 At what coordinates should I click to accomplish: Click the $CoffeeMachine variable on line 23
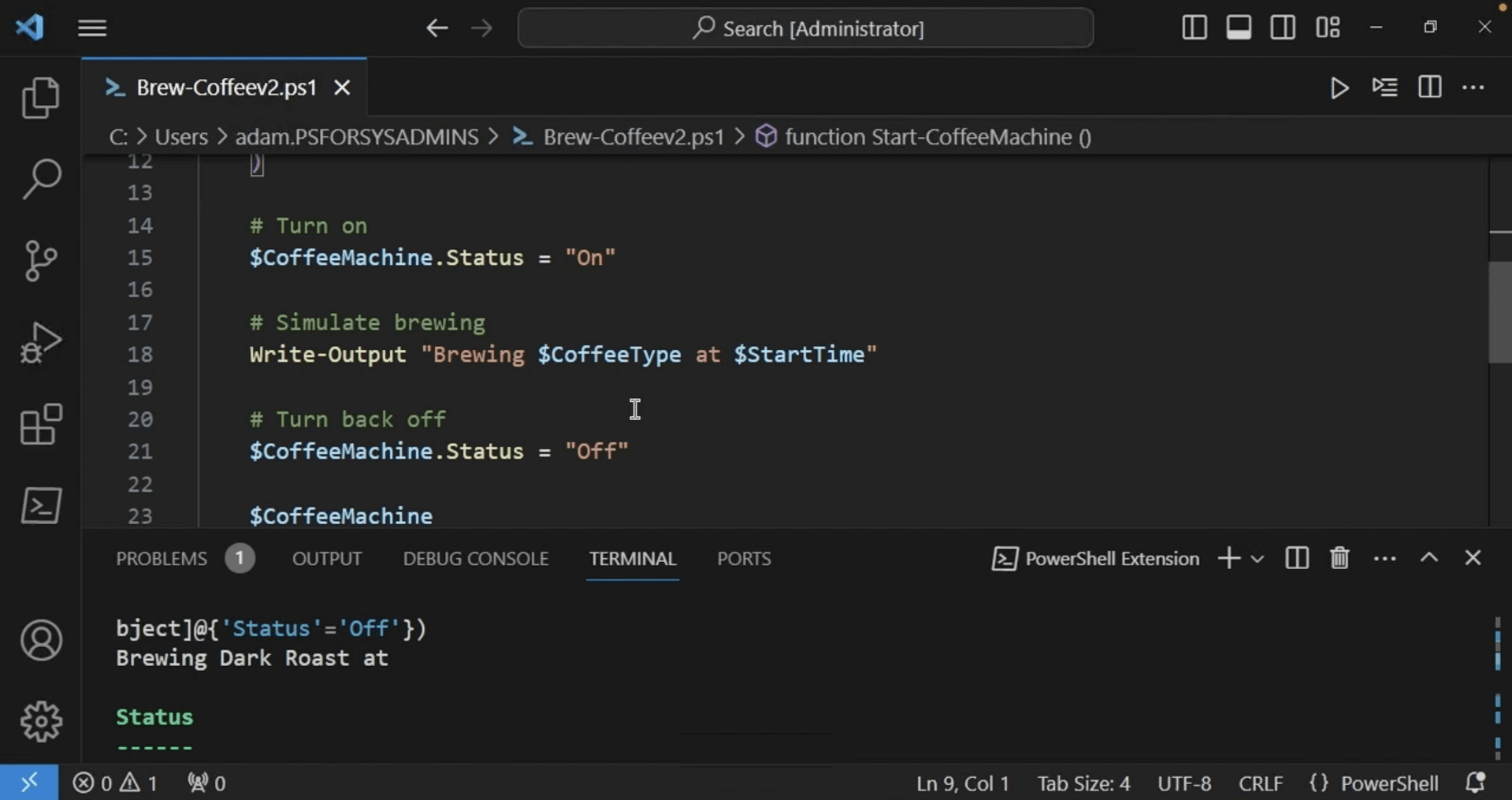341,516
